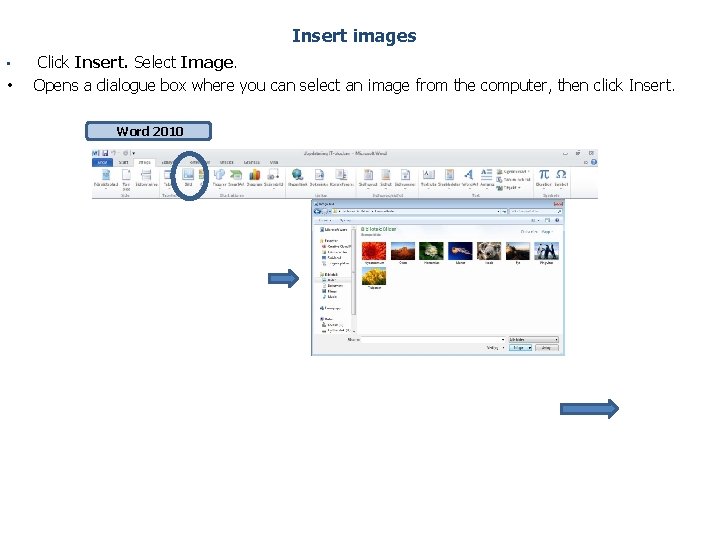This screenshot has height=540, width=720.
Task: Click the back arrow in the file dialog
Action: (317, 211)
